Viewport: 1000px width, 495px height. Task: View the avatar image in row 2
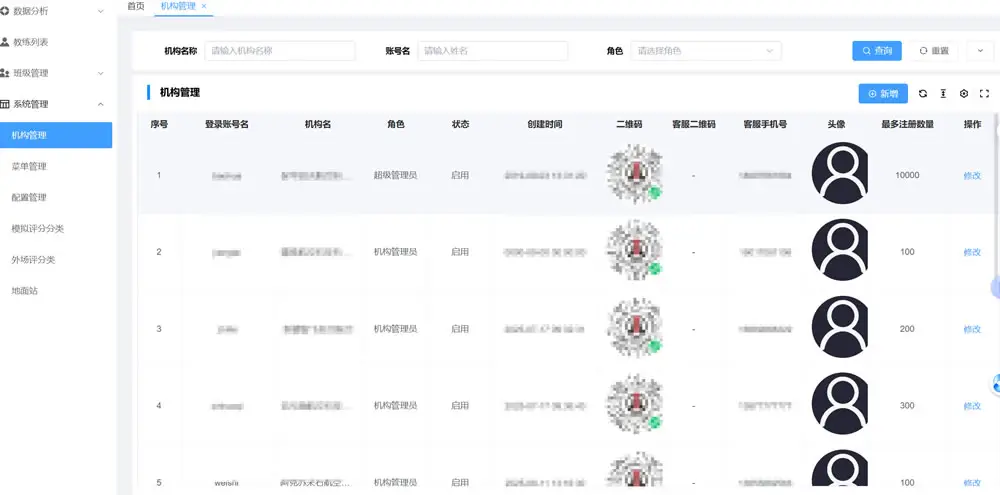pyautogui.click(x=841, y=250)
